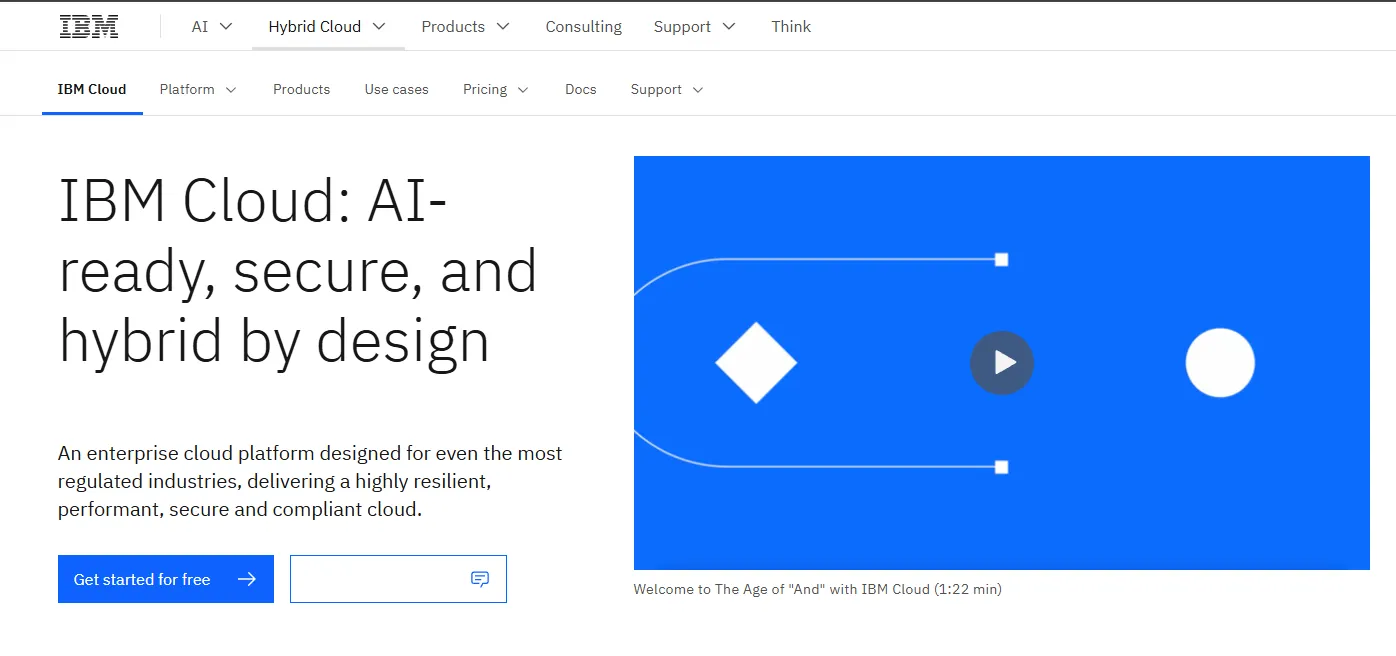Image resolution: width=1396 pixels, height=656 pixels.
Task: Expand the Platform dropdown menu
Action: pos(198,90)
